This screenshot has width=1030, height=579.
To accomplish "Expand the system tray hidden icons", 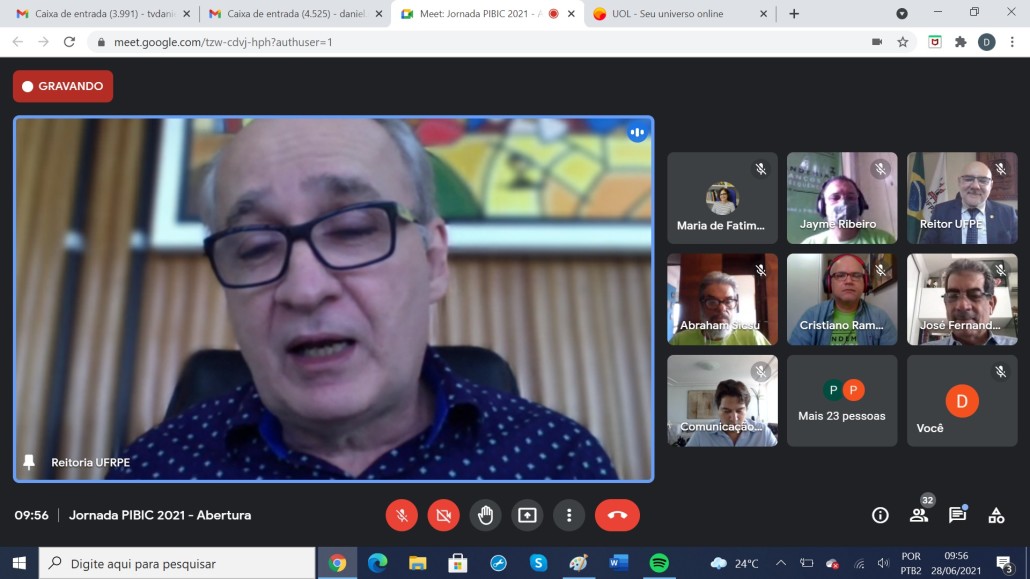I will point(781,563).
